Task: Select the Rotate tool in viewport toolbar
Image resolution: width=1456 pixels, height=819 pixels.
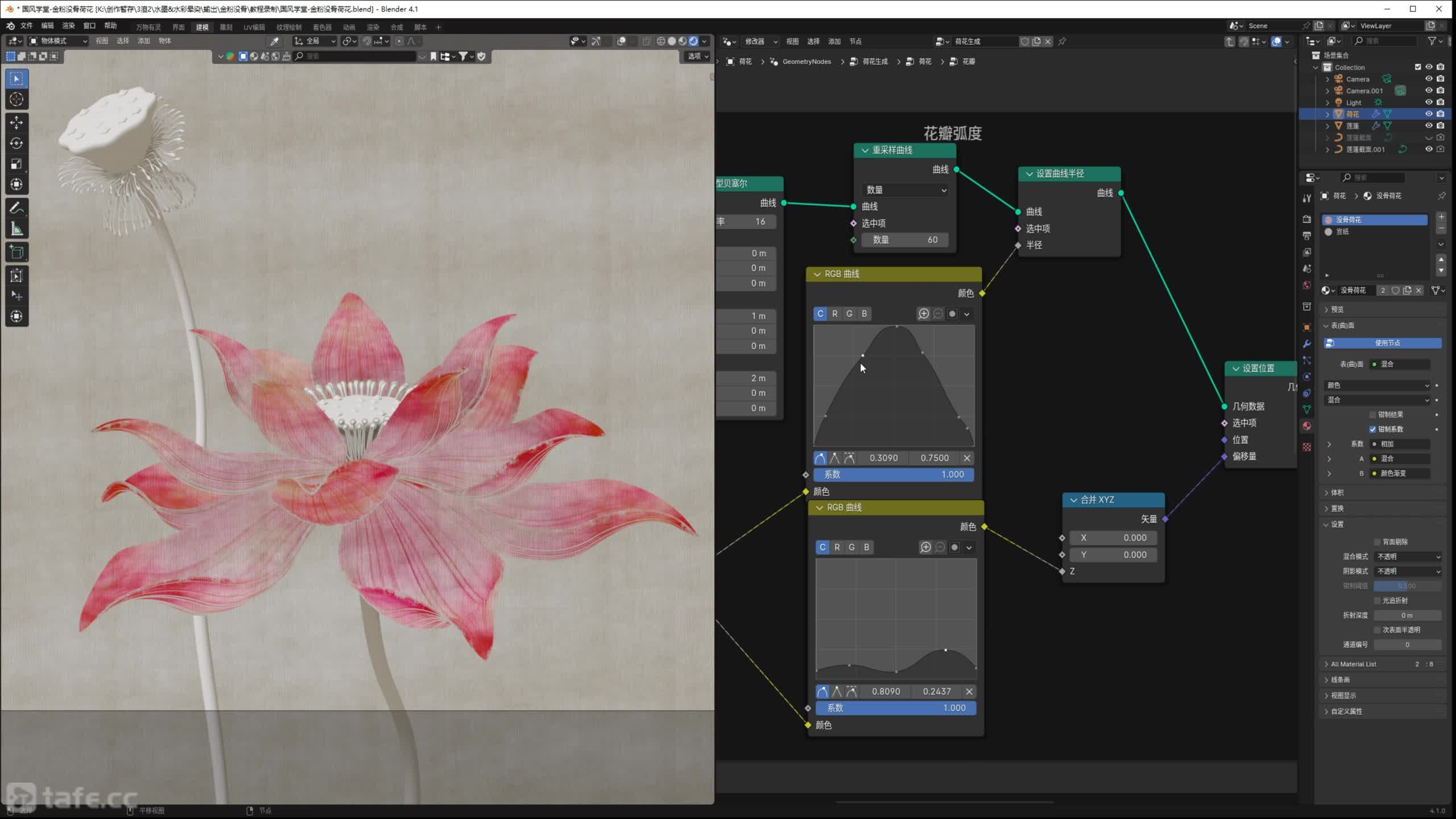Action: [16, 143]
